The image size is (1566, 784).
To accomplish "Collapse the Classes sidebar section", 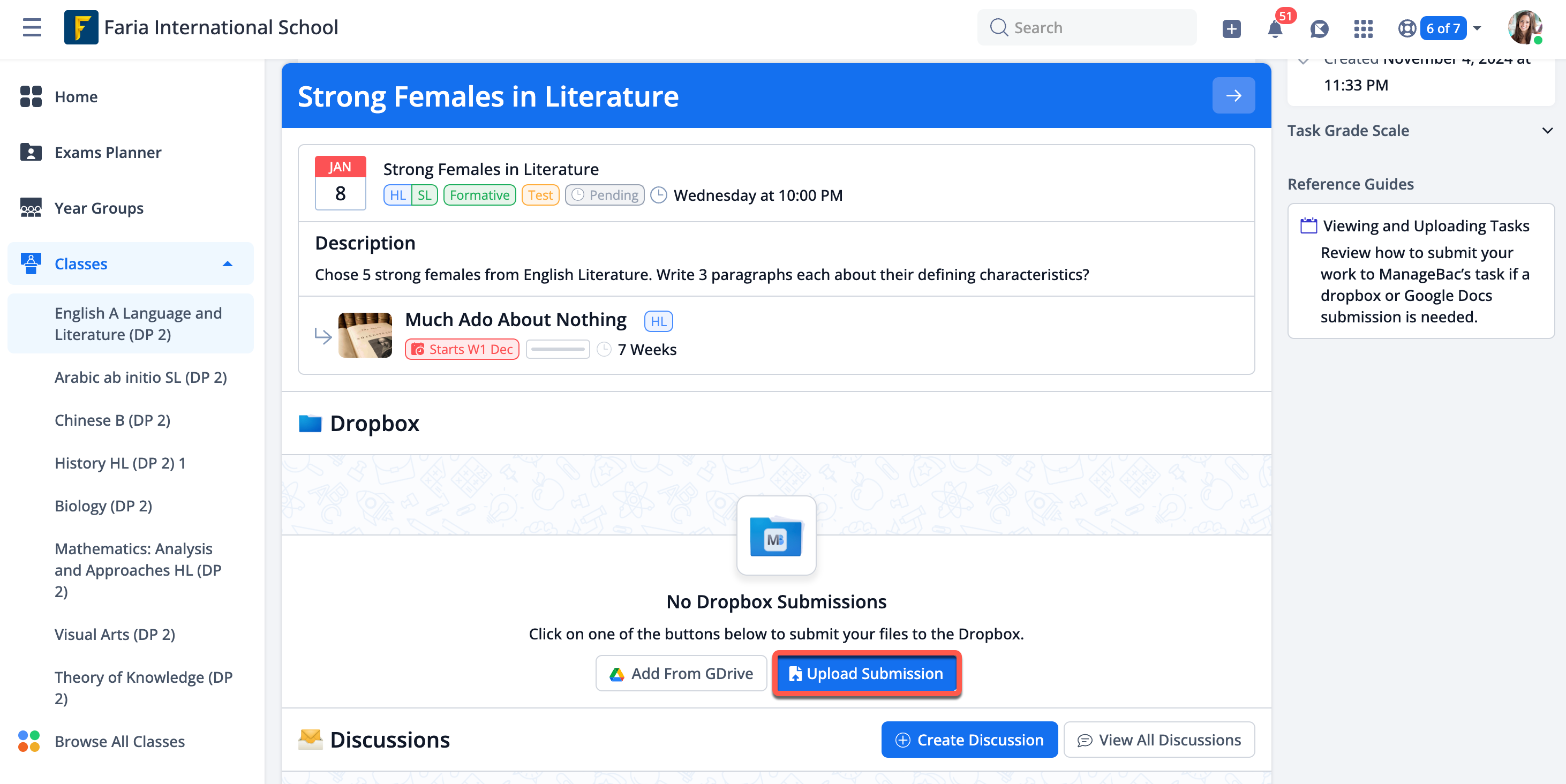I will (228, 264).
